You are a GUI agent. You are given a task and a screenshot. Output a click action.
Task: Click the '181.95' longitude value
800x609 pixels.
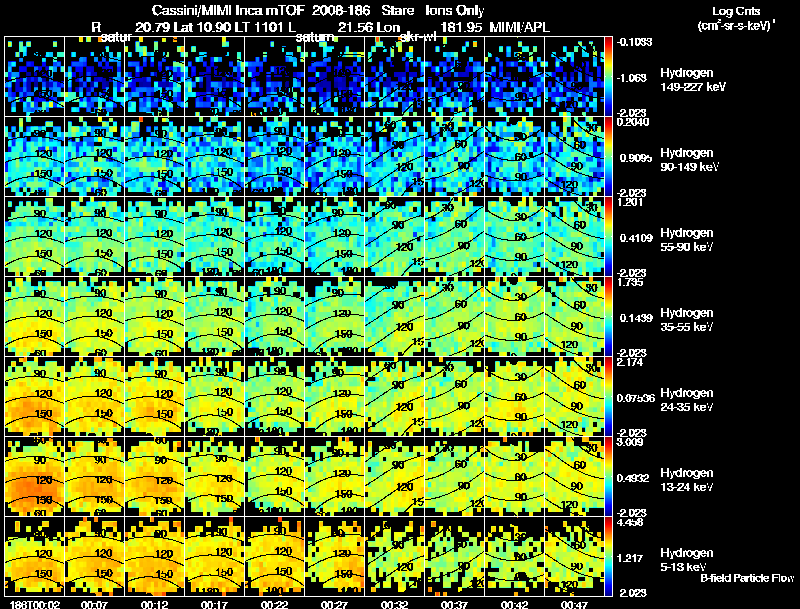point(461,28)
